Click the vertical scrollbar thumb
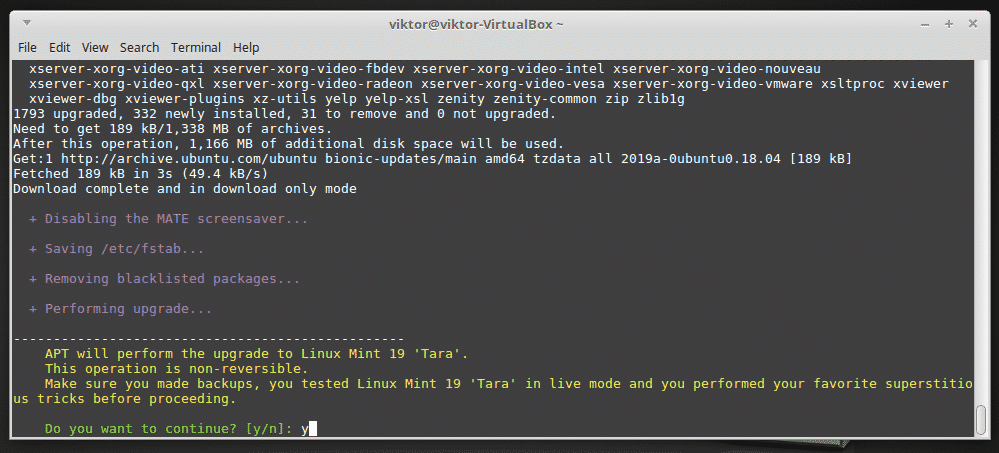 [x=982, y=419]
